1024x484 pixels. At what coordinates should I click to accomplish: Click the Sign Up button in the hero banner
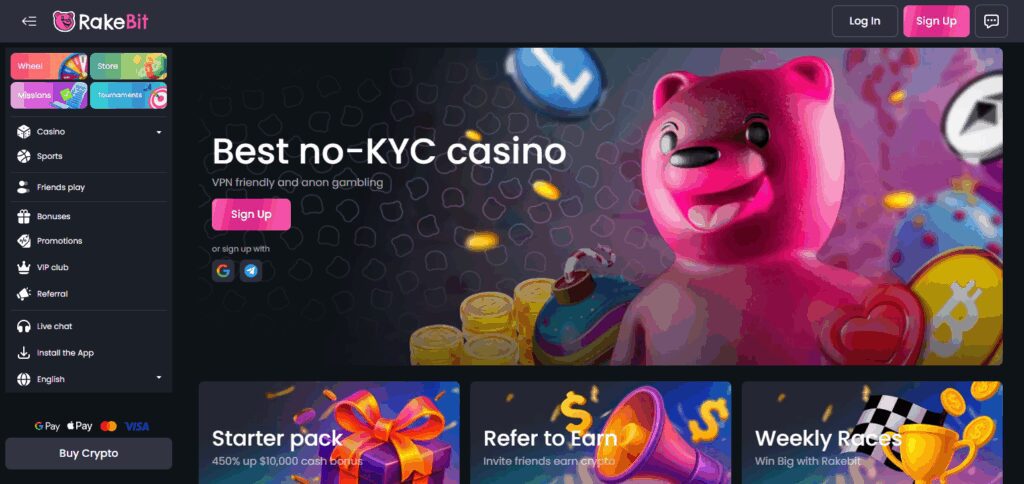[x=251, y=214]
